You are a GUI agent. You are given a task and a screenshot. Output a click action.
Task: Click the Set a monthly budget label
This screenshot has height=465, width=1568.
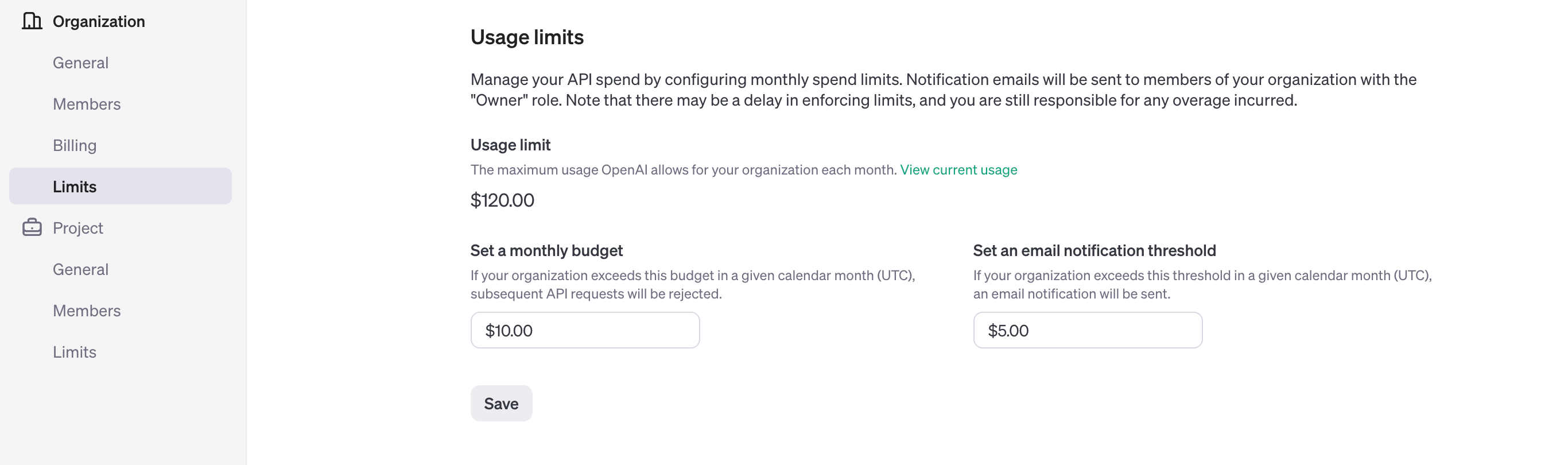point(546,251)
